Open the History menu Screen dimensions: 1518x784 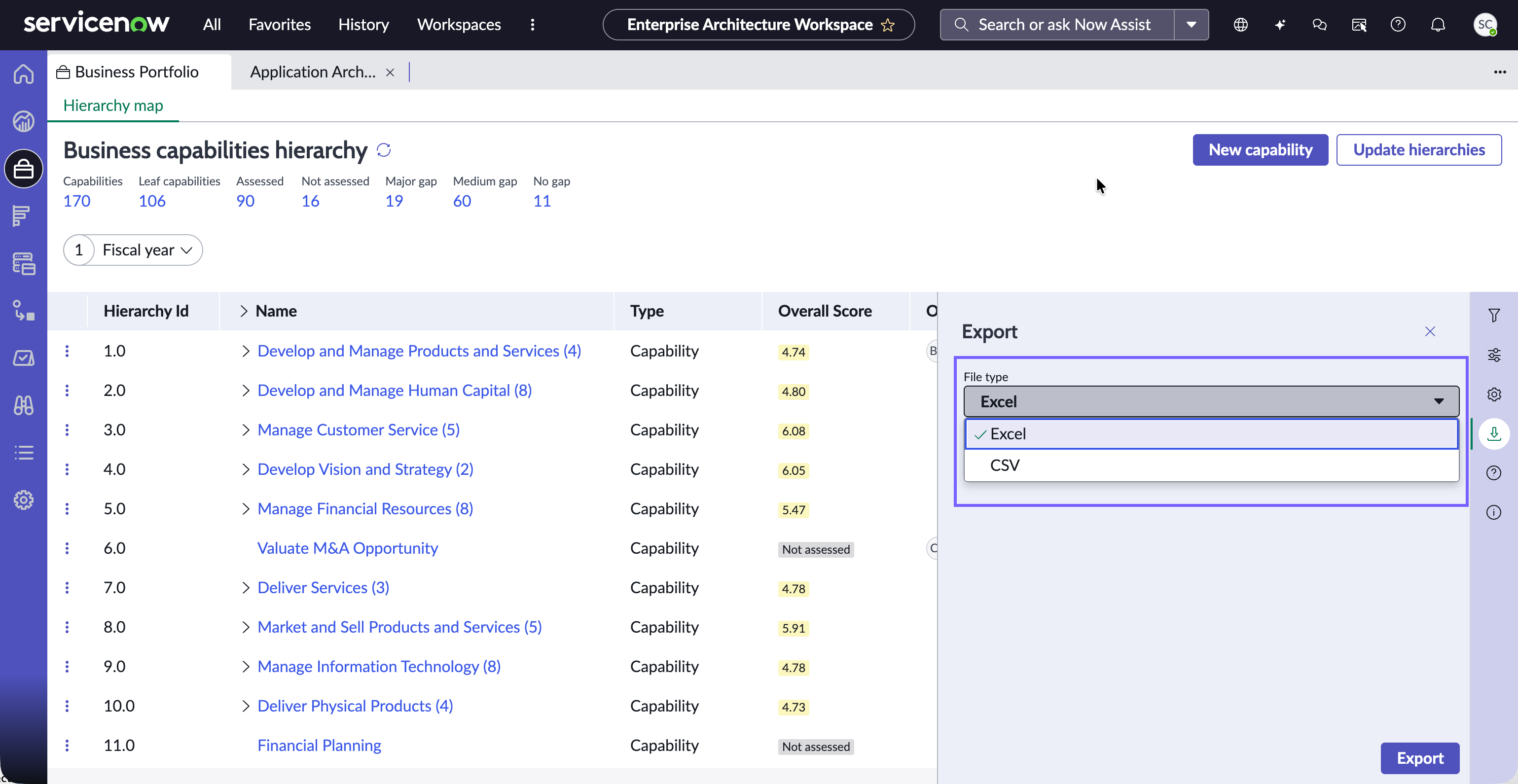(363, 25)
